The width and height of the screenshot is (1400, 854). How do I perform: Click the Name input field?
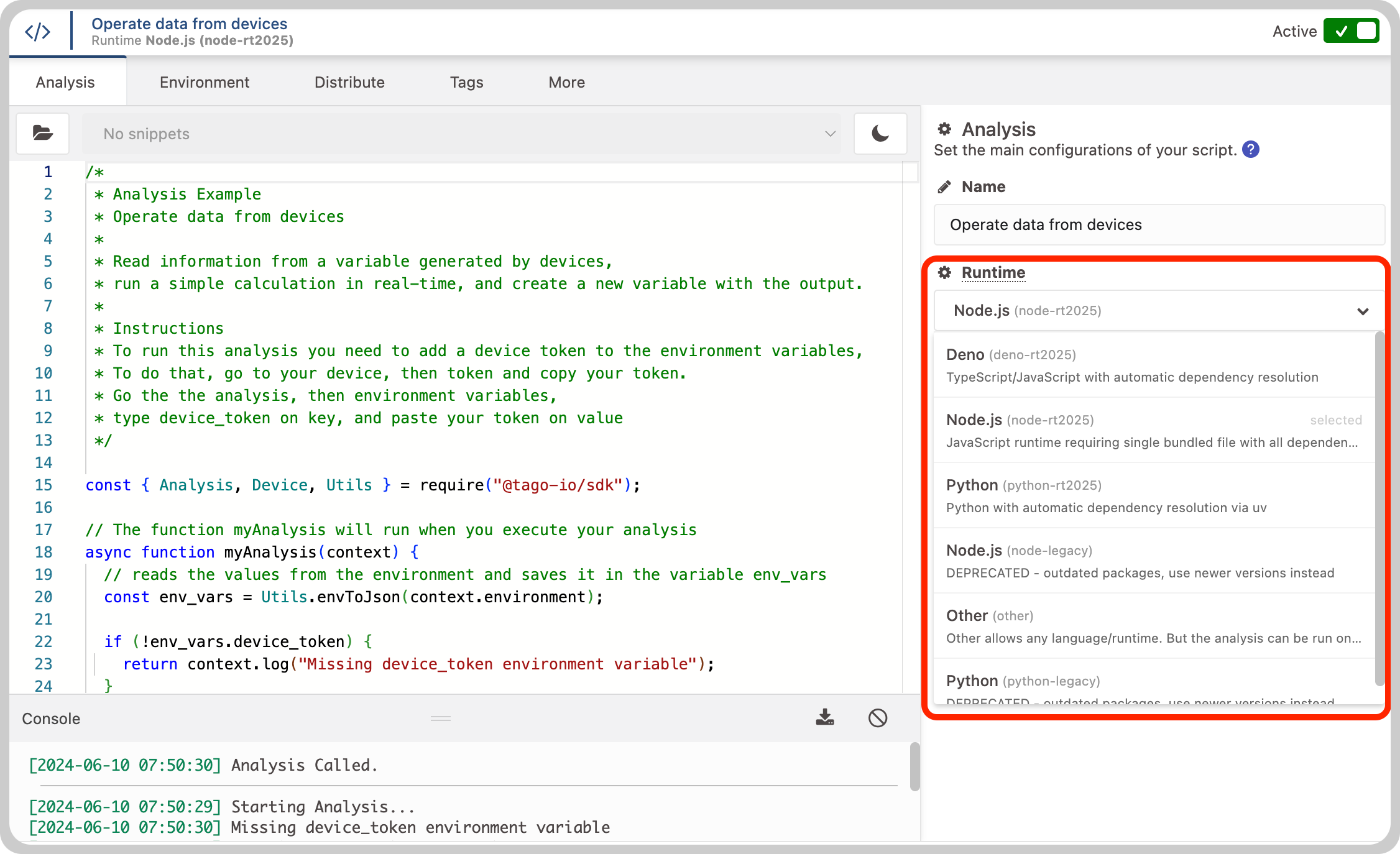click(x=1159, y=224)
